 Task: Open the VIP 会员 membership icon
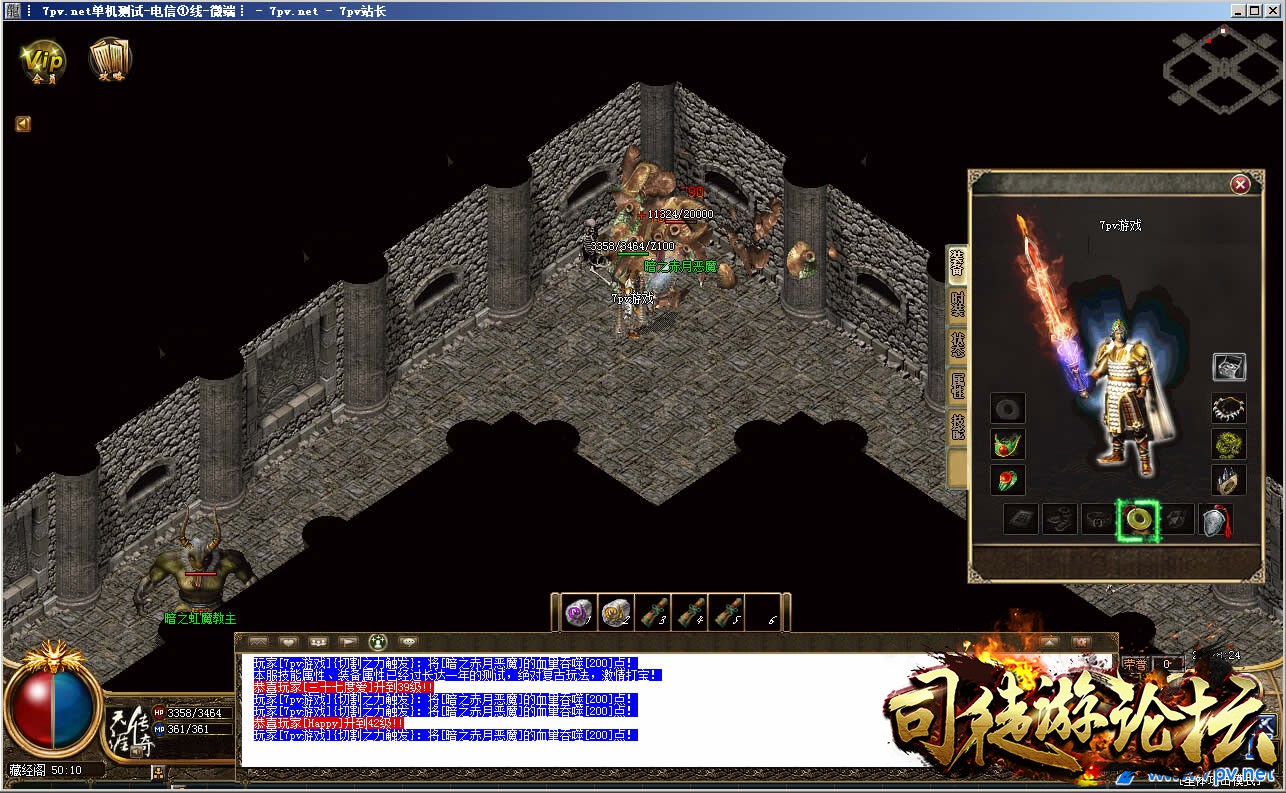[x=44, y=60]
